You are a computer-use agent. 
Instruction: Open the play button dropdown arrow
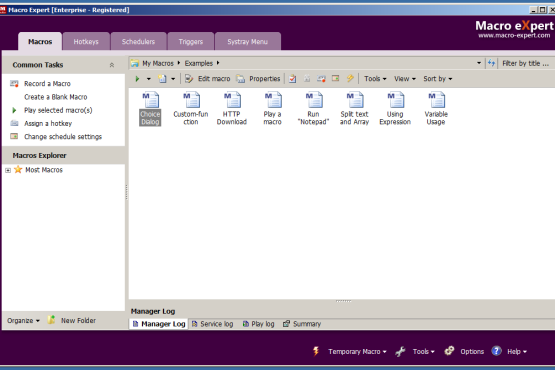click(149, 79)
